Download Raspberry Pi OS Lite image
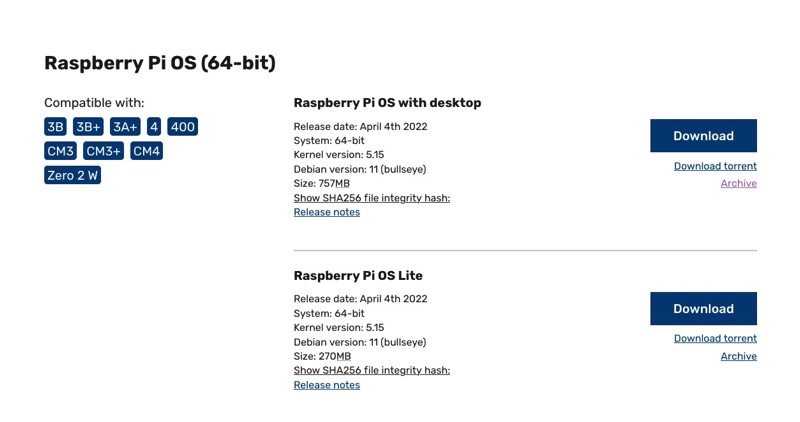 pos(703,309)
